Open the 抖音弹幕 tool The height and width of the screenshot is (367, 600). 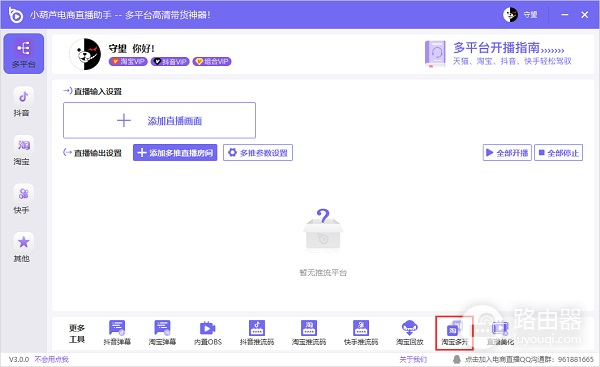117,333
